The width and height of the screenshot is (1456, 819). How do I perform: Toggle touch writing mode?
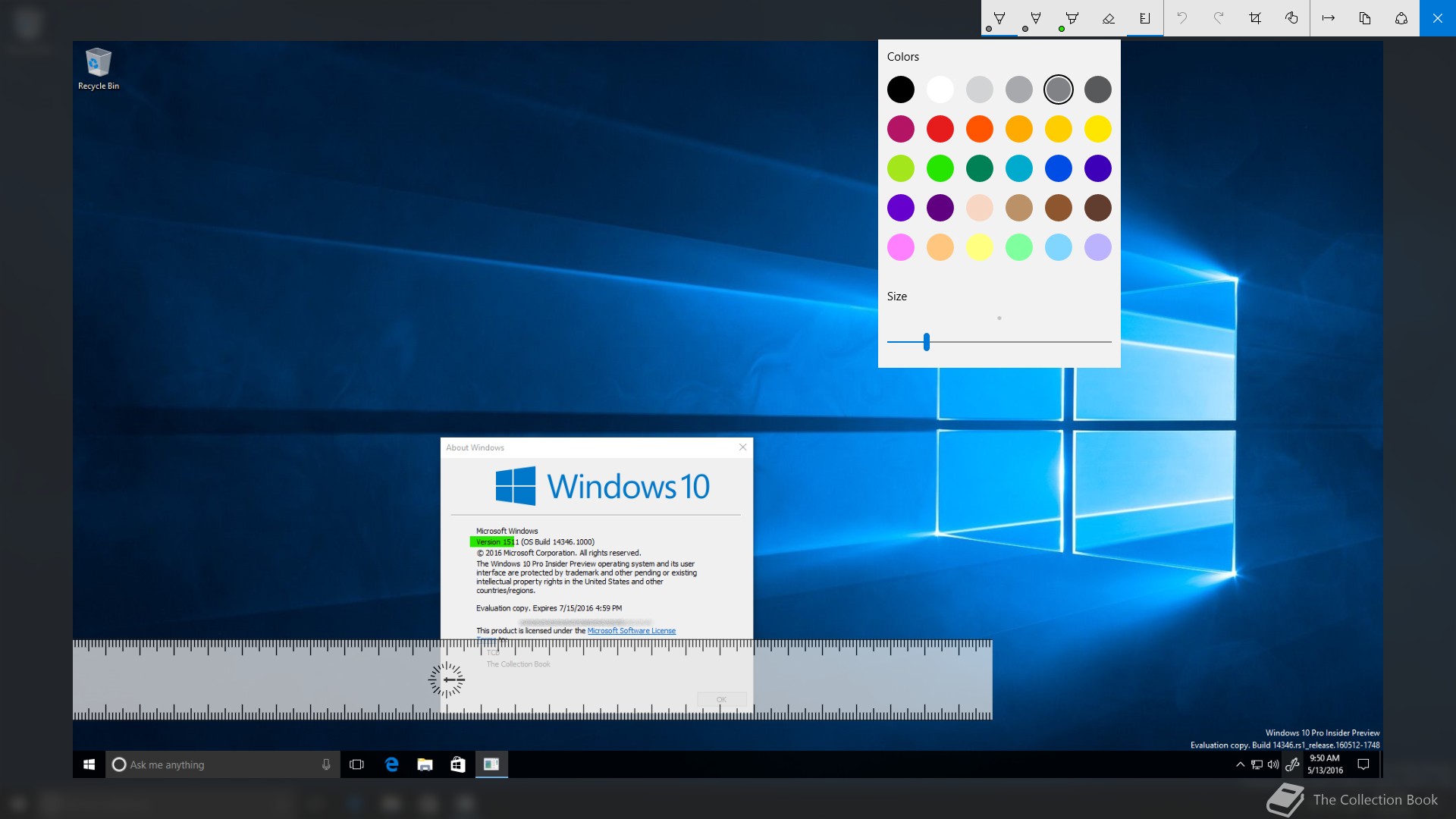point(1291,18)
